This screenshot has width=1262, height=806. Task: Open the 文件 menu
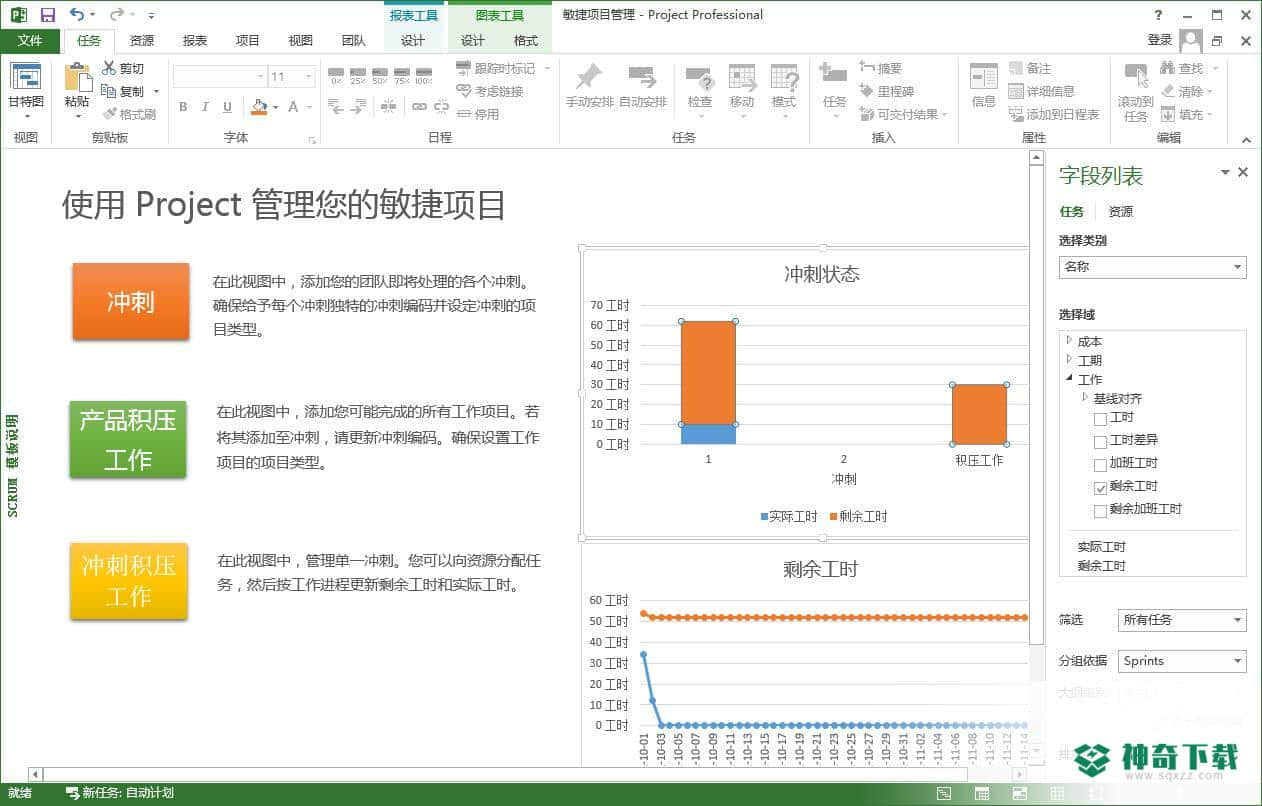pos(30,41)
